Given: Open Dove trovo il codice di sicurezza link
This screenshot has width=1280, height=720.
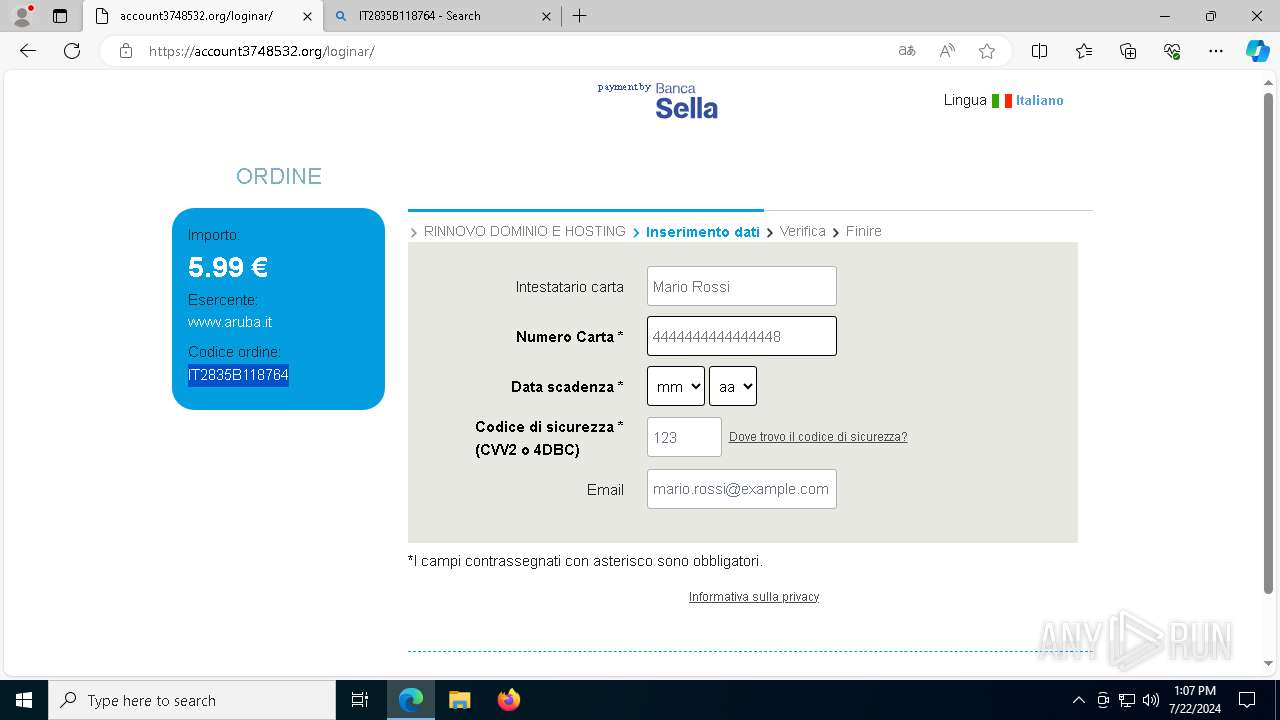Looking at the screenshot, I should tap(818, 437).
